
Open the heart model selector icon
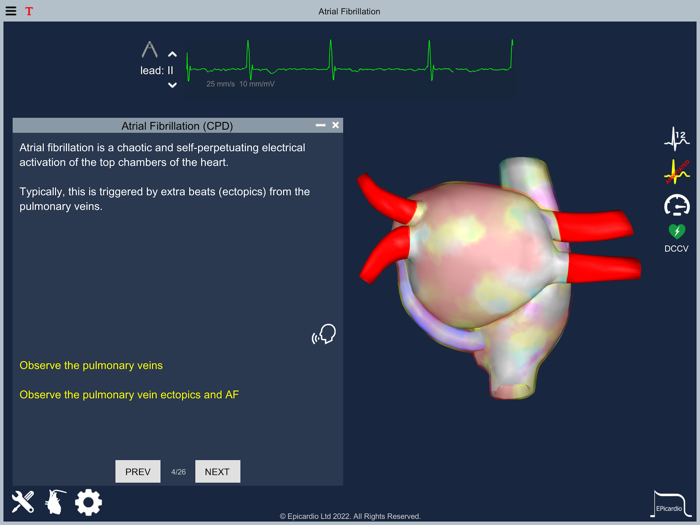[x=55, y=502]
